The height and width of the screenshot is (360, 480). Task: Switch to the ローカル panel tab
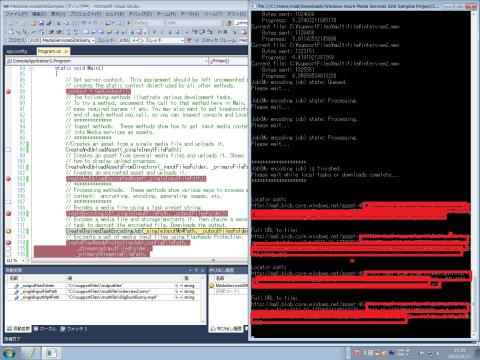(x=45, y=329)
